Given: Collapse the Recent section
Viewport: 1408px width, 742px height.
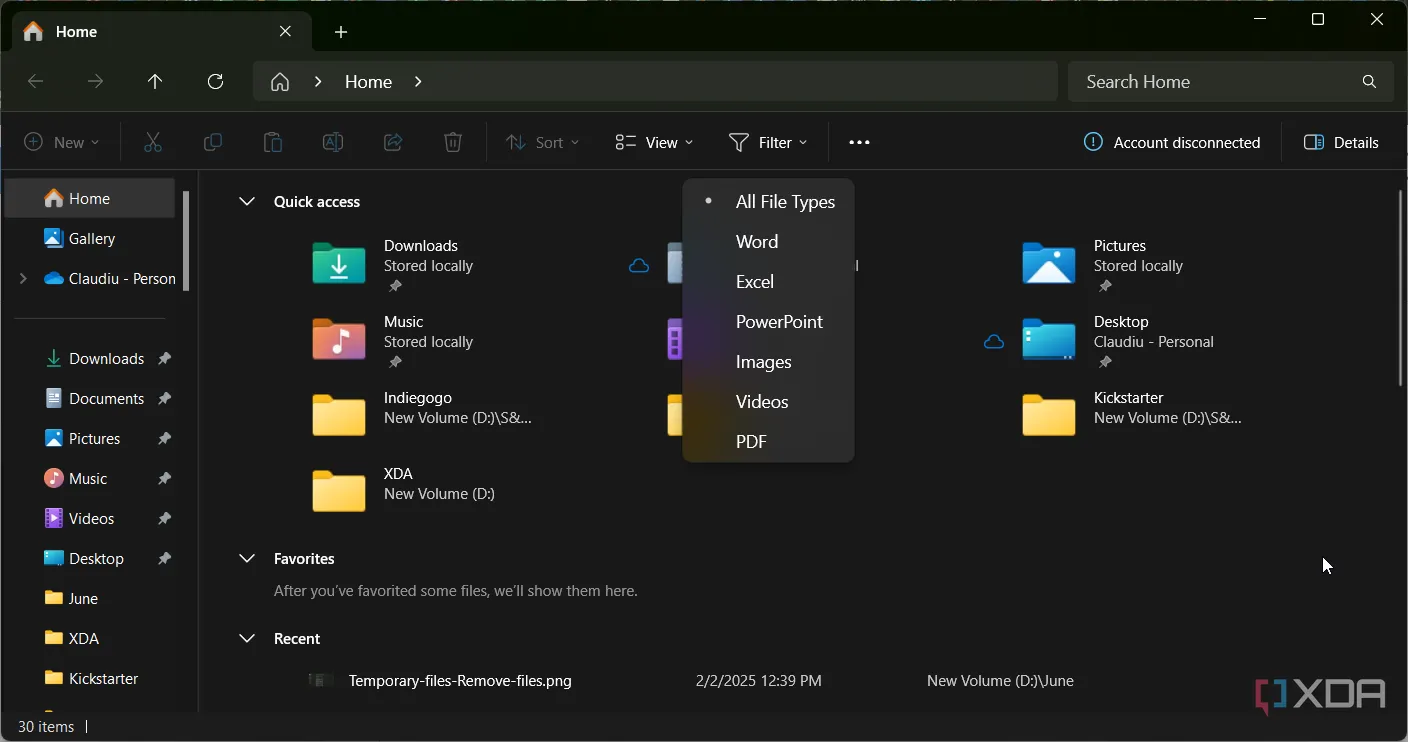Looking at the screenshot, I should tap(247, 638).
